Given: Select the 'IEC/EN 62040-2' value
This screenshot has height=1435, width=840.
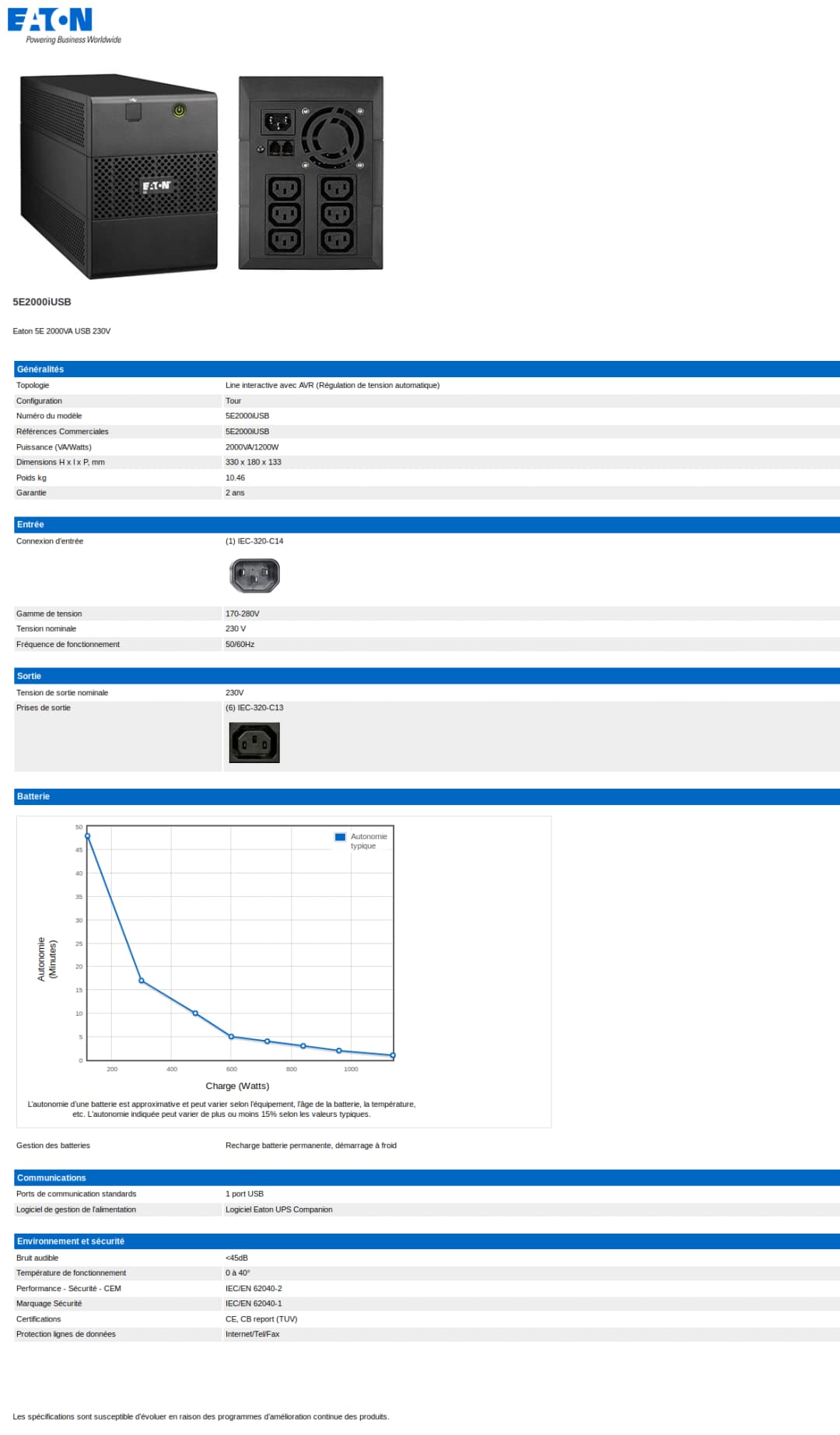Looking at the screenshot, I should pyautogui.click(x=254, y=1289).
